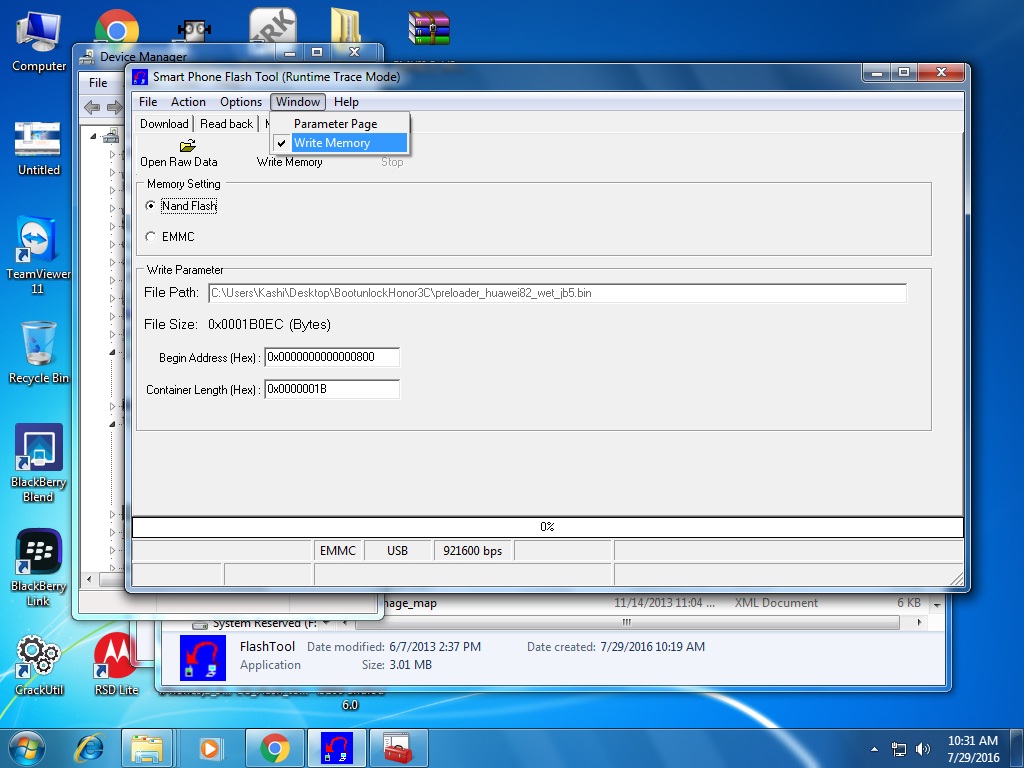Open Device Manager File menu
Image resolution: width=1024 pixels, height=768 pixels.
pos(98,83)
